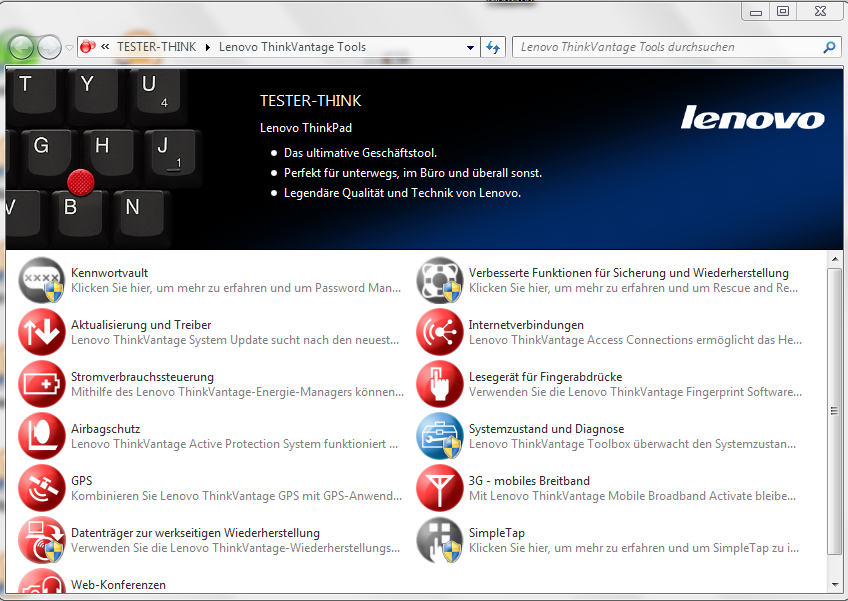
Task: Click the TESTER-THINK banner heading
Action: pyautogui.click(x=310, y=101)
